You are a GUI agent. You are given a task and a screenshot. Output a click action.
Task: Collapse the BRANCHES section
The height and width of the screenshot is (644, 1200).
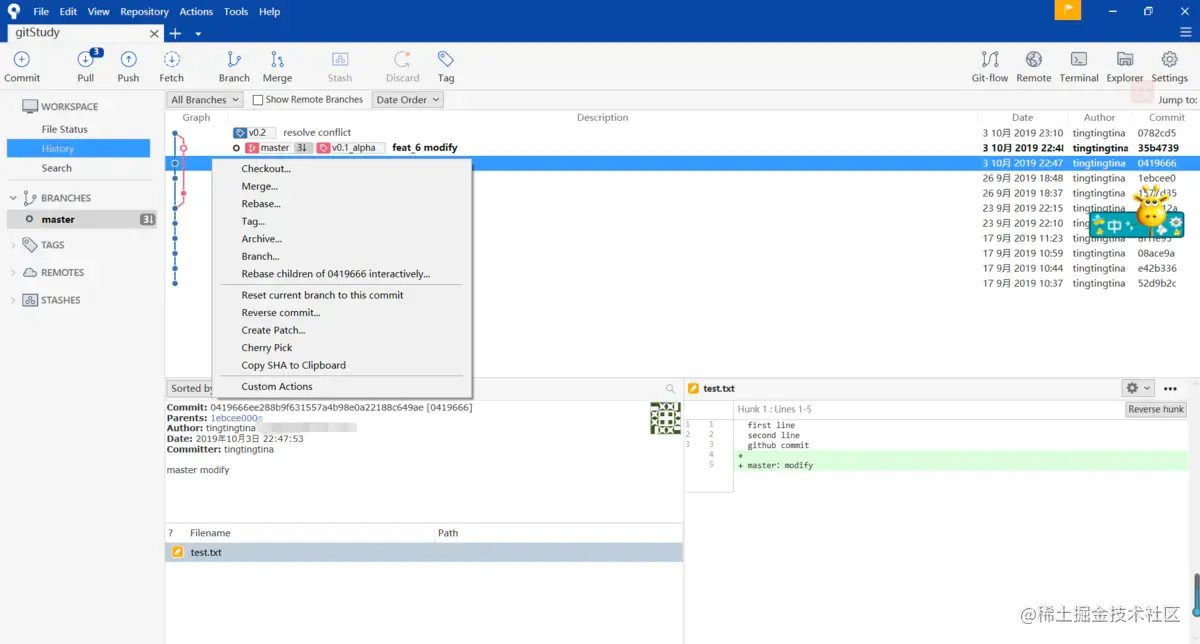pyautogui.click(x=14, y=198)
